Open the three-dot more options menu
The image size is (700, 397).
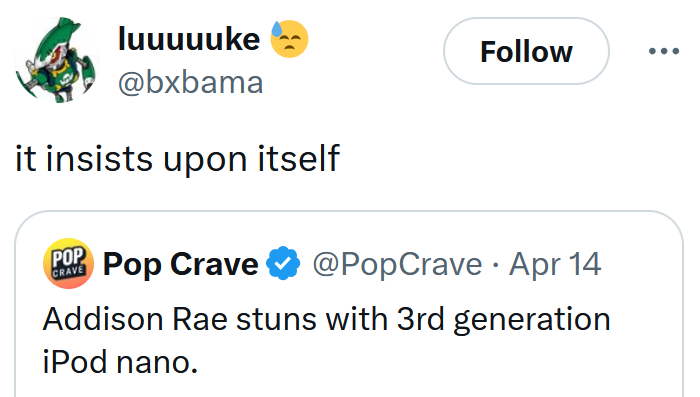click(664, 51)
